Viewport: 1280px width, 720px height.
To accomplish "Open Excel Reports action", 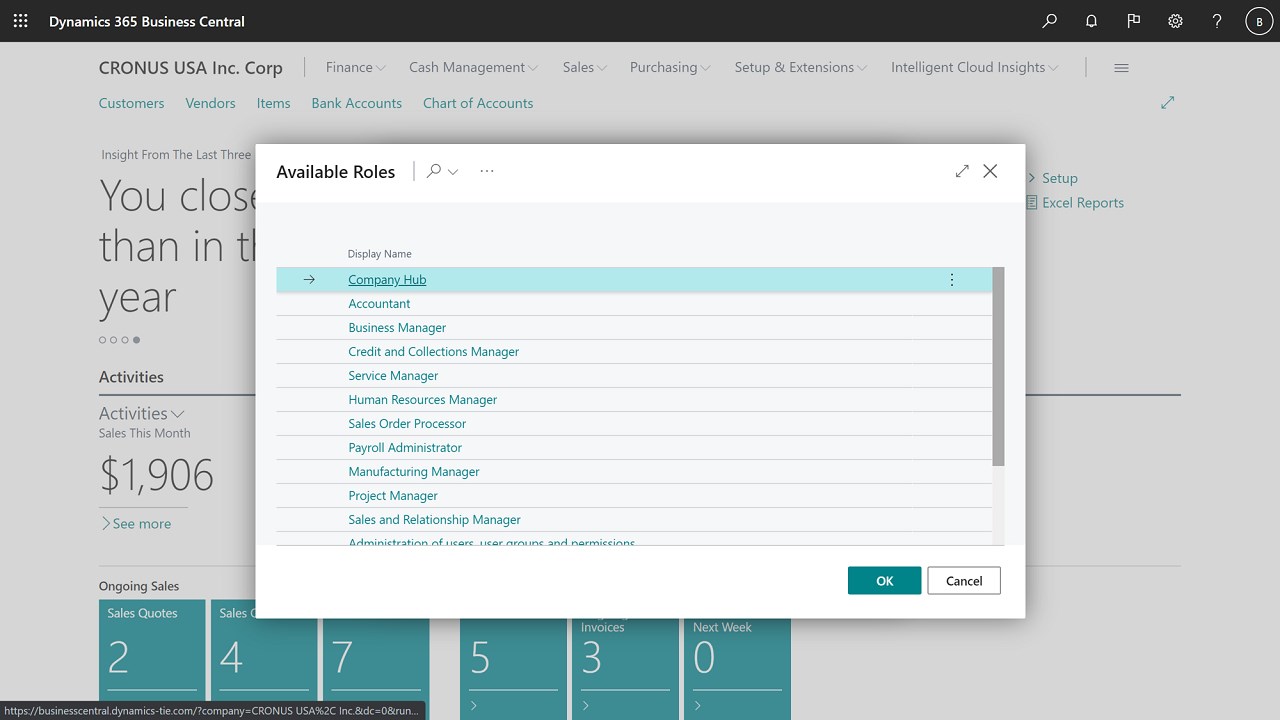I will (x=1075, y=203).
